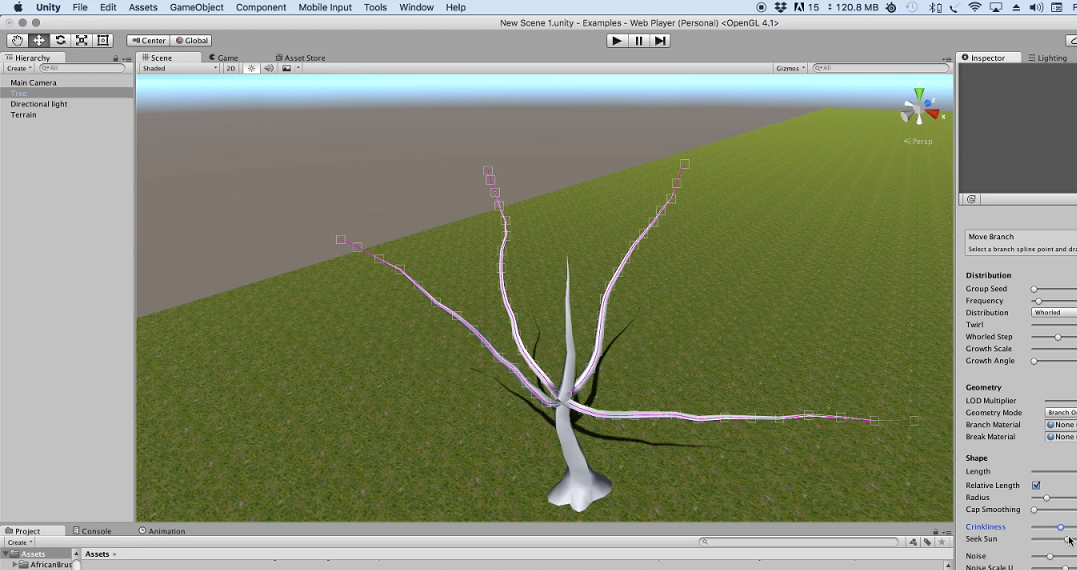
Task: Click the Play button
Action: click(617, 41)
